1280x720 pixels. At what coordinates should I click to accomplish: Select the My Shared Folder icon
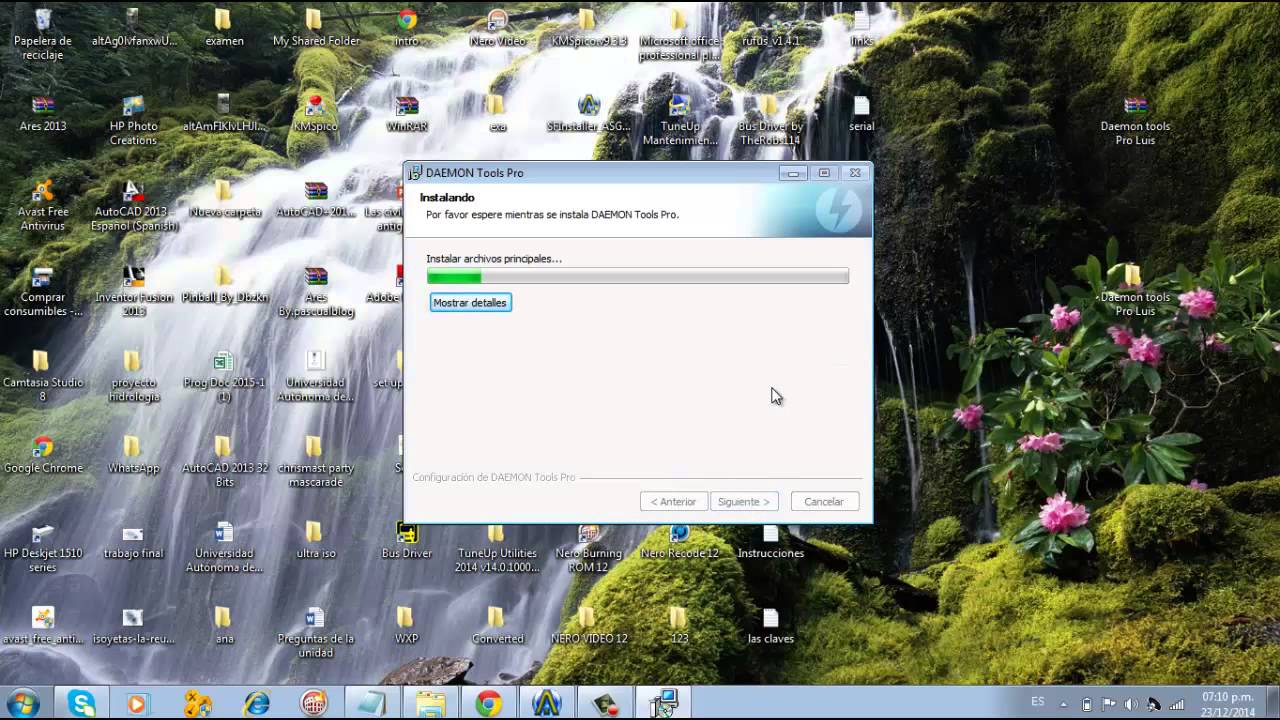(315, 28)
